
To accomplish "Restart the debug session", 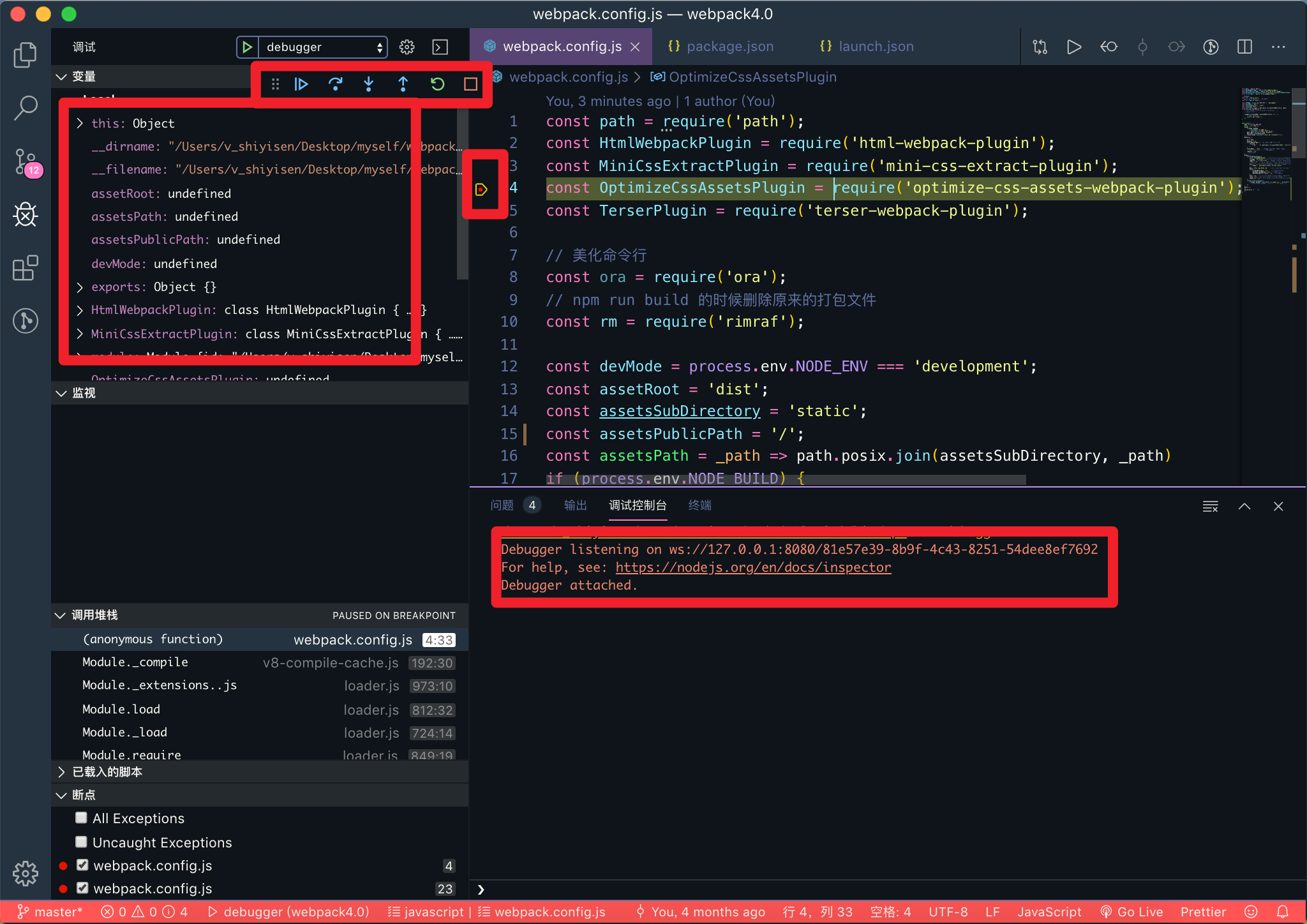I will (x=437, y=84).
